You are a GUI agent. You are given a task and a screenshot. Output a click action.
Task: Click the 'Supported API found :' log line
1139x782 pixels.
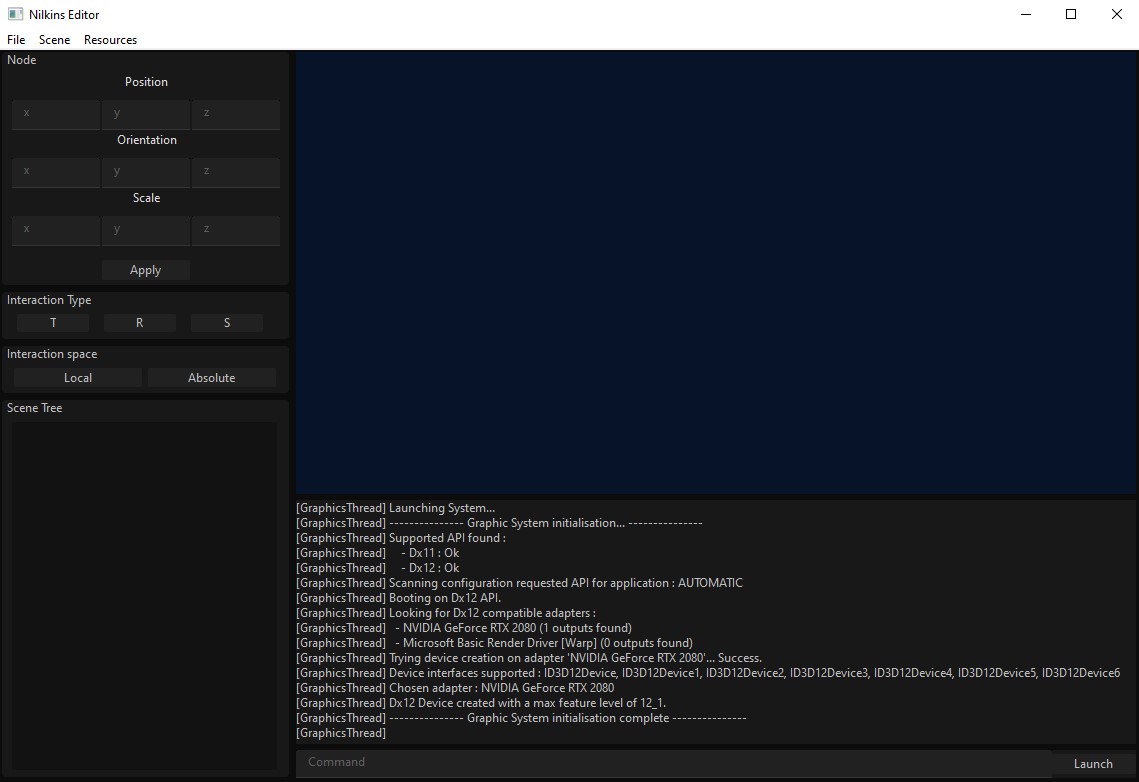(401, 538)
